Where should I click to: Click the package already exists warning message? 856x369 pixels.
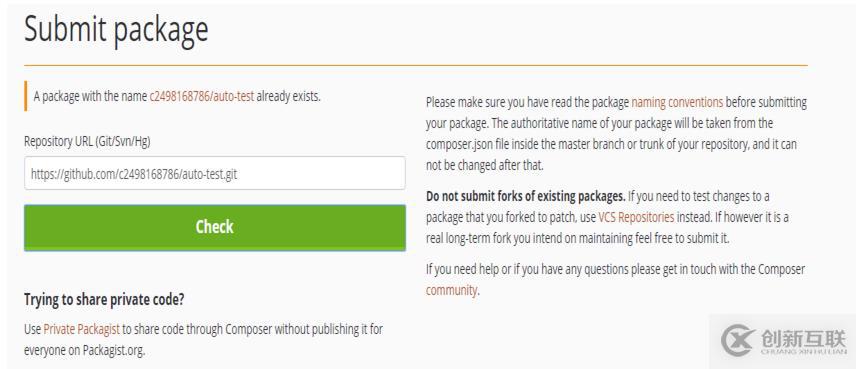pyautogui.click(x=177, y=97)
